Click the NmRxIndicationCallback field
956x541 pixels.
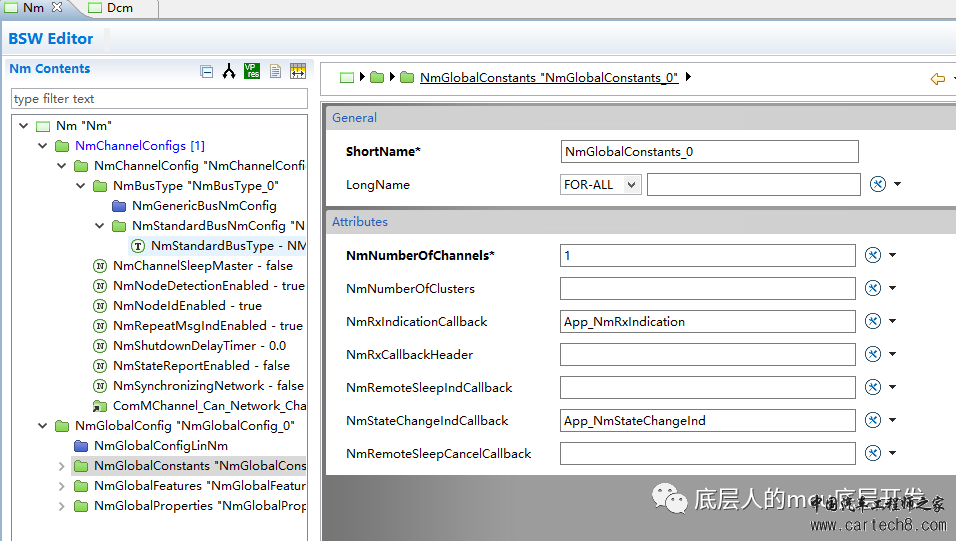(x=707, y=321)
